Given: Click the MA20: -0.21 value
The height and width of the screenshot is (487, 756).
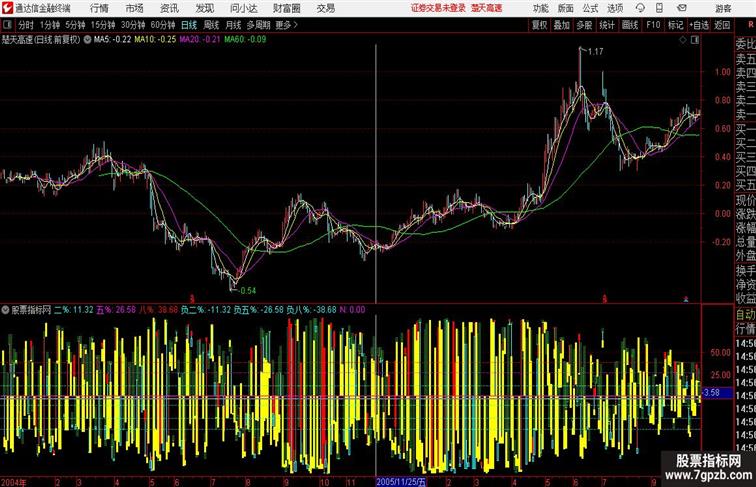Looking at the screenshot, I should tap(200, 40).
